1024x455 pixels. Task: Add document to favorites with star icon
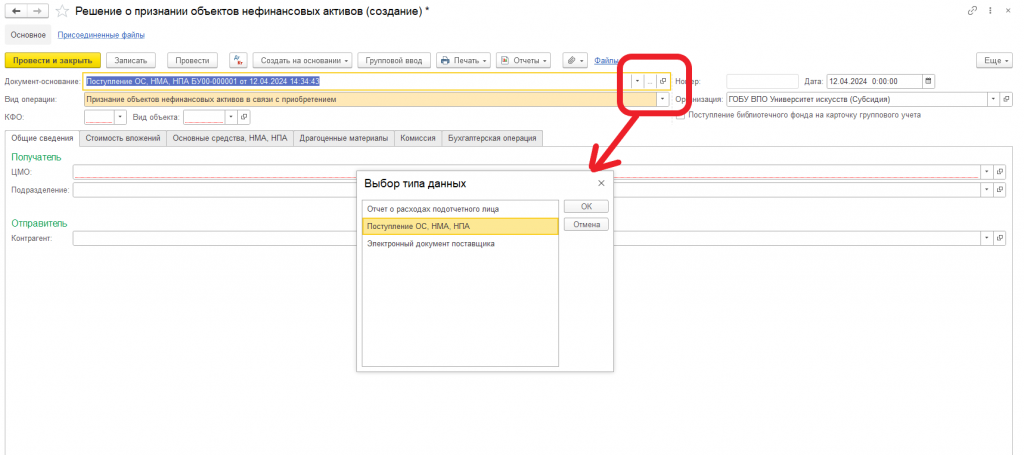pyautogui.click(x=62, y=11)
